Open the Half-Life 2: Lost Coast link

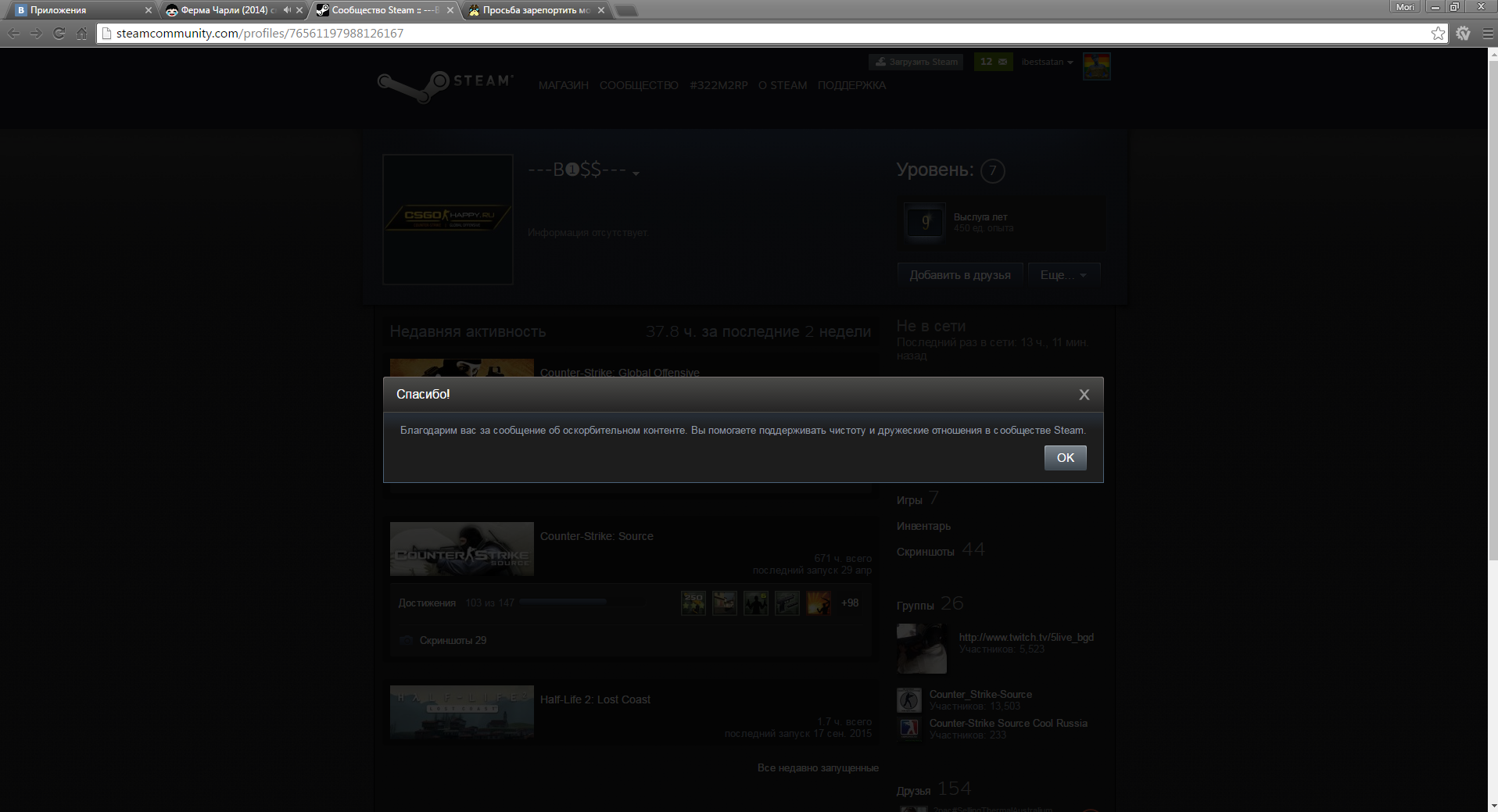pyautogui.click(x=595, y=699)
